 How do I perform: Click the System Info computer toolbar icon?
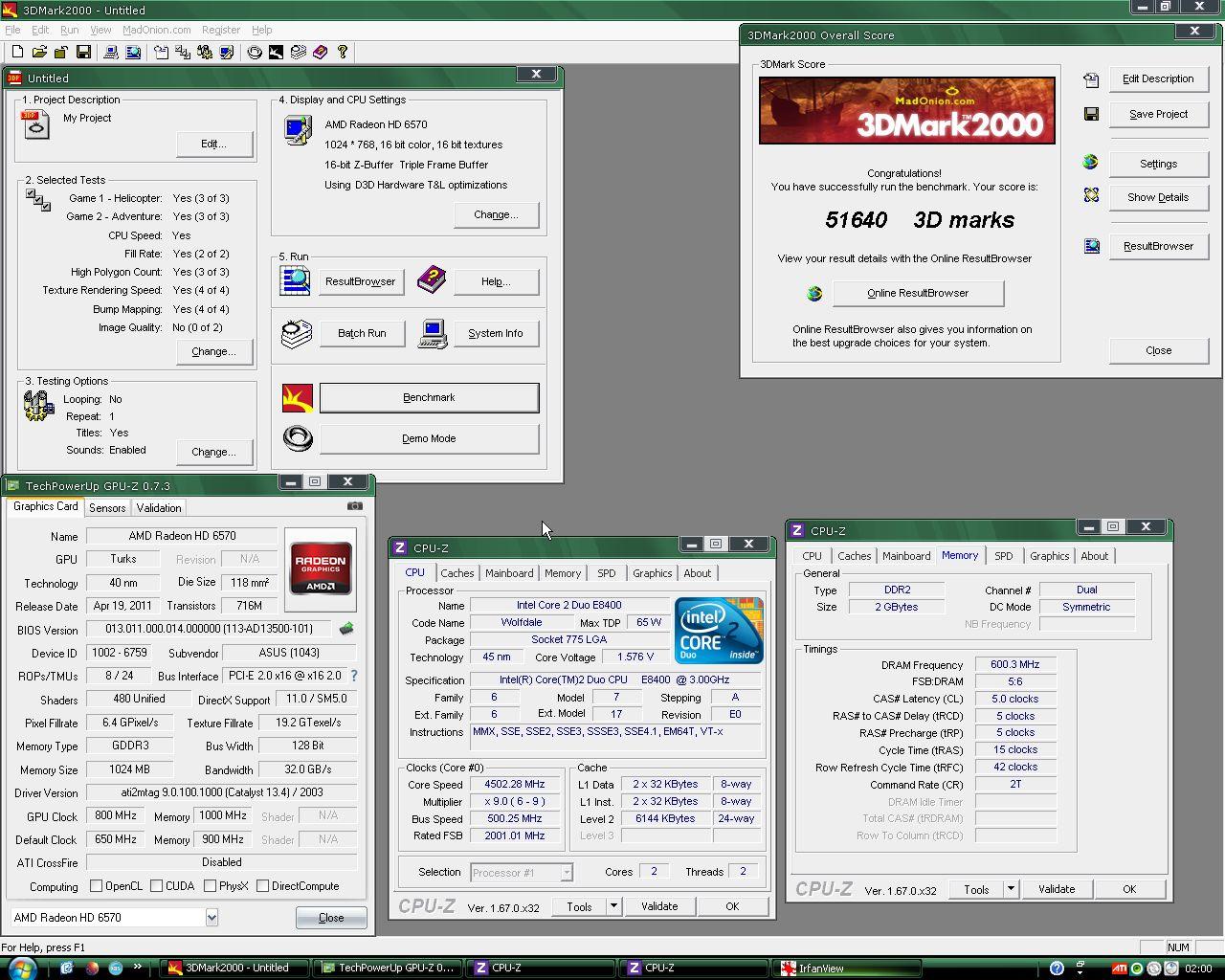click(x=111, y=52)
